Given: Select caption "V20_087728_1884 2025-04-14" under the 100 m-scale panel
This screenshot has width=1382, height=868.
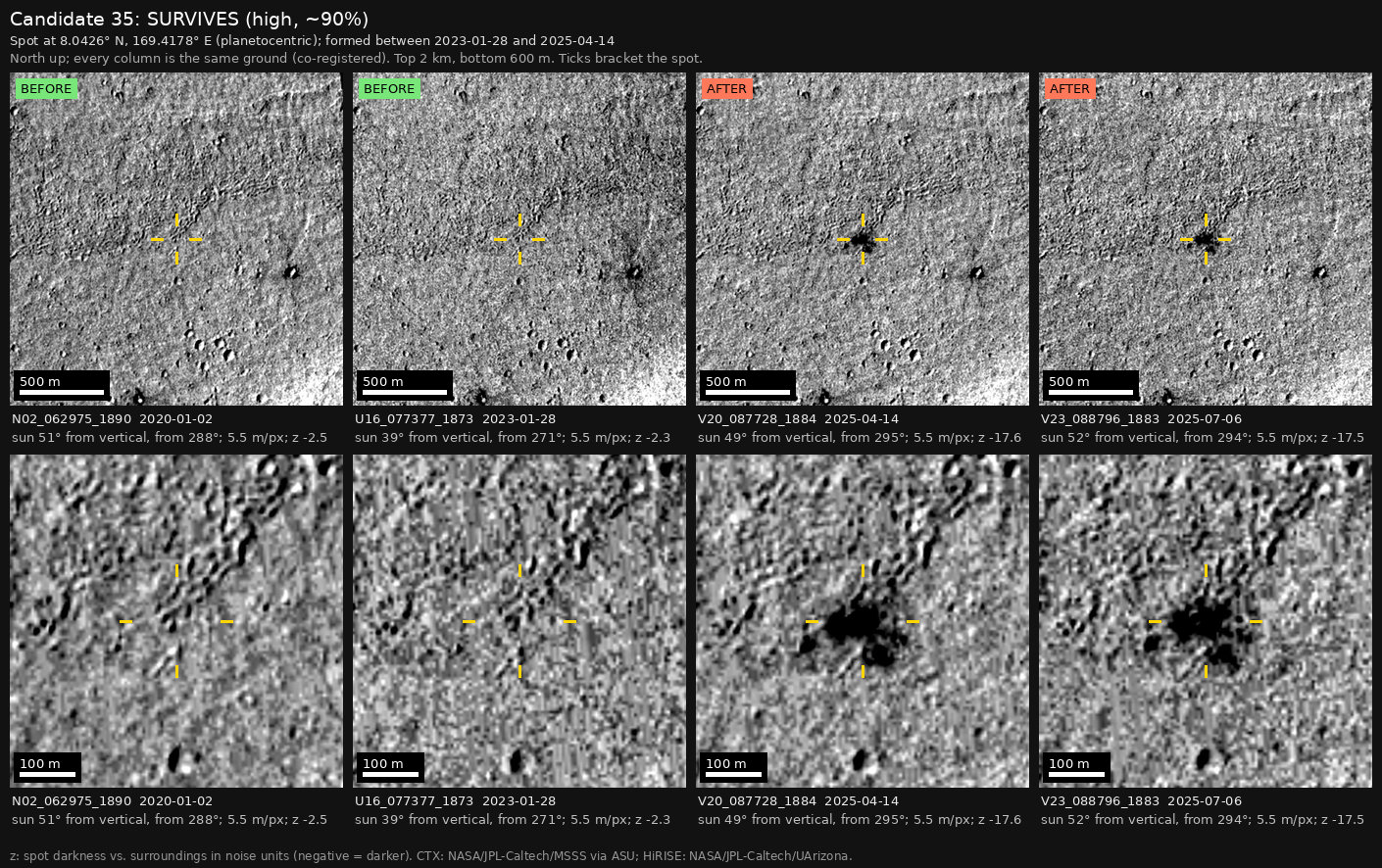Looking at the screenshot, I should (x=798, y=801).
